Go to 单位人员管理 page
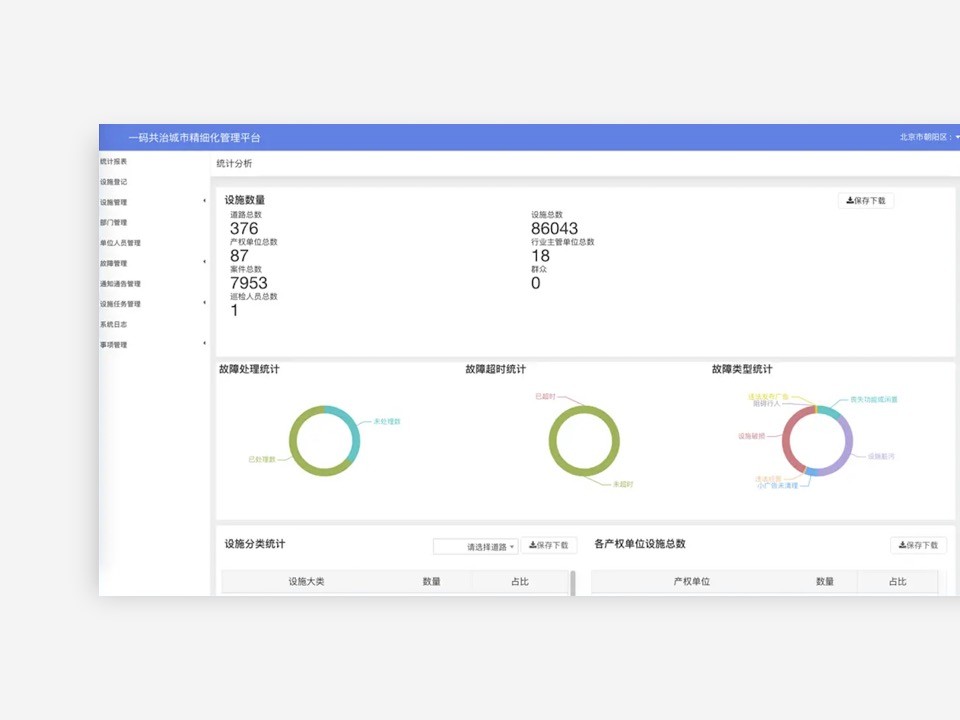The width and height of the screenshot is (960, 720). (121, 243)
